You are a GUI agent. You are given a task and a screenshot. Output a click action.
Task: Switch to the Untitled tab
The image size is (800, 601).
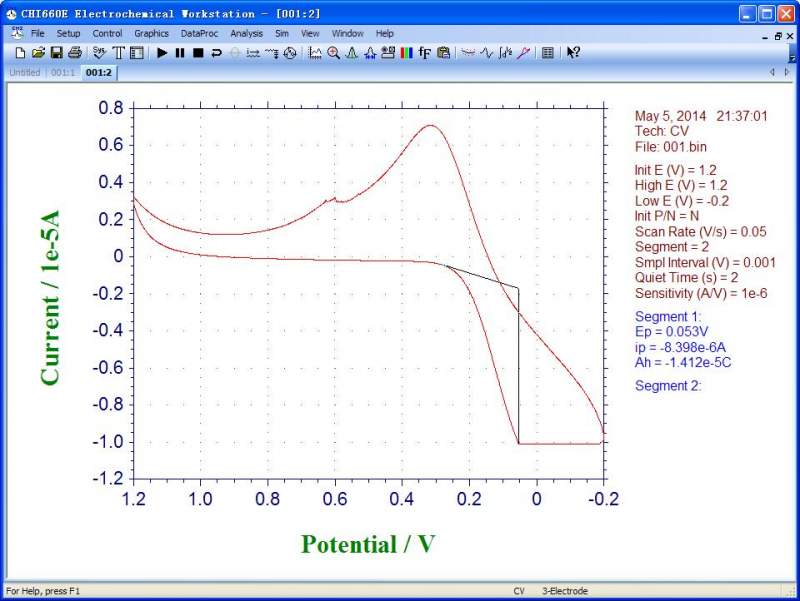tap(24, 72)
